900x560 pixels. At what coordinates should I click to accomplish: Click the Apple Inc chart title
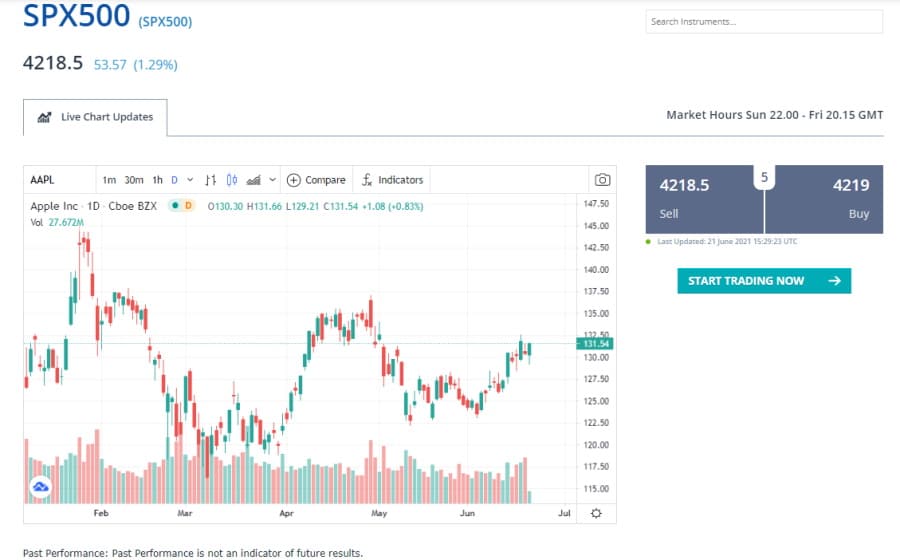[x=94, y=206]
